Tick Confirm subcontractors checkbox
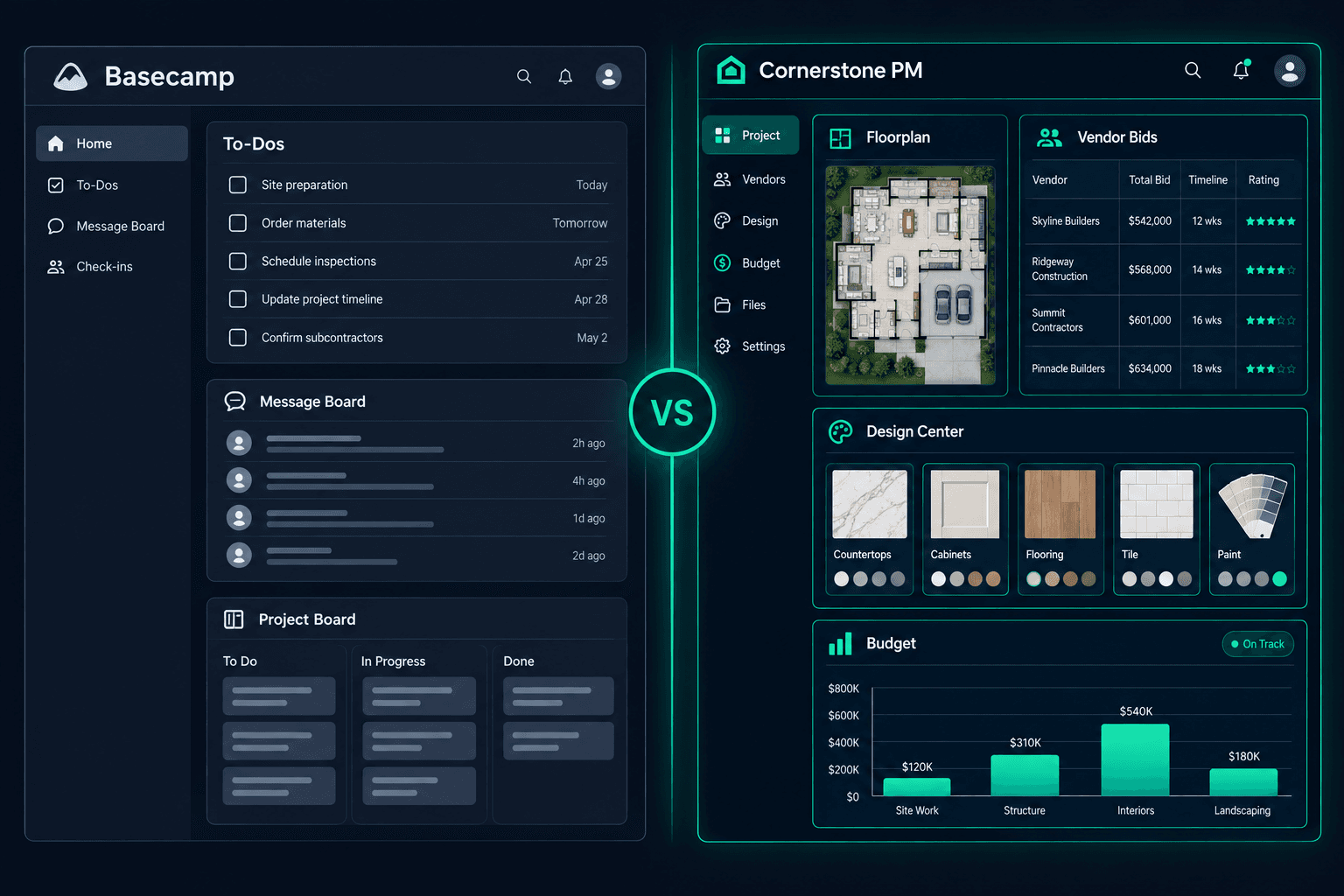The width and height of the screenshot is (1344, 896). click(x=237, y=338)
